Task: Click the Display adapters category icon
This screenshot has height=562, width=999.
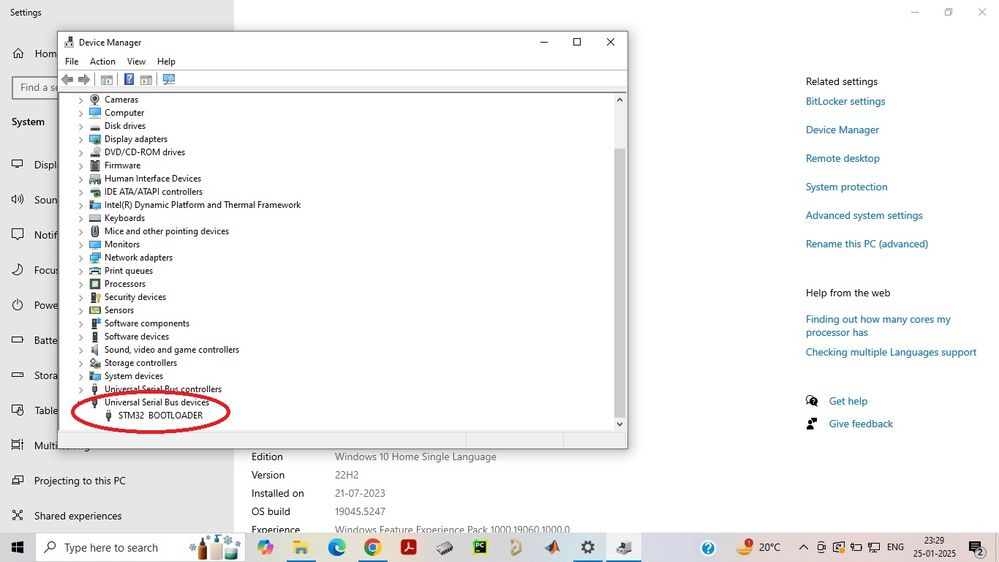Action: point(95,139)
